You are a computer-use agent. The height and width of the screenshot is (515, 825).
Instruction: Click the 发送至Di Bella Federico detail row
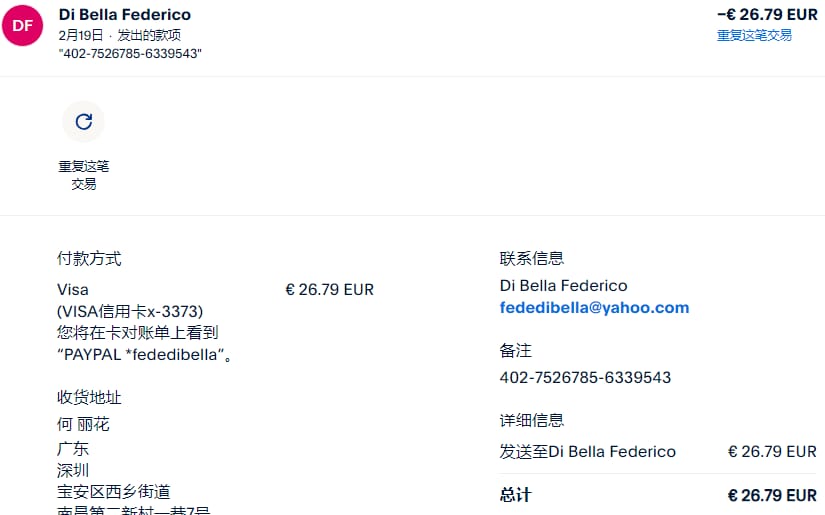point(587,452)
